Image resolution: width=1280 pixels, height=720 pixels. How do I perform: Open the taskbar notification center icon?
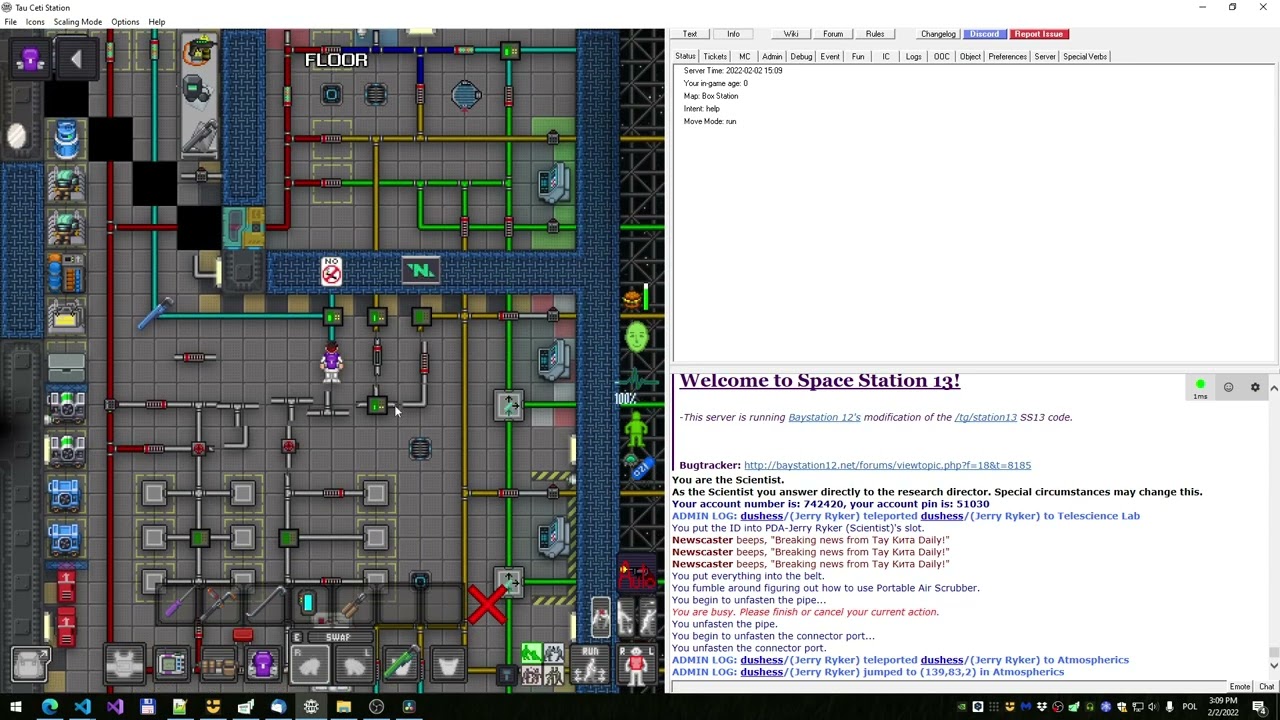point(1260,707)
